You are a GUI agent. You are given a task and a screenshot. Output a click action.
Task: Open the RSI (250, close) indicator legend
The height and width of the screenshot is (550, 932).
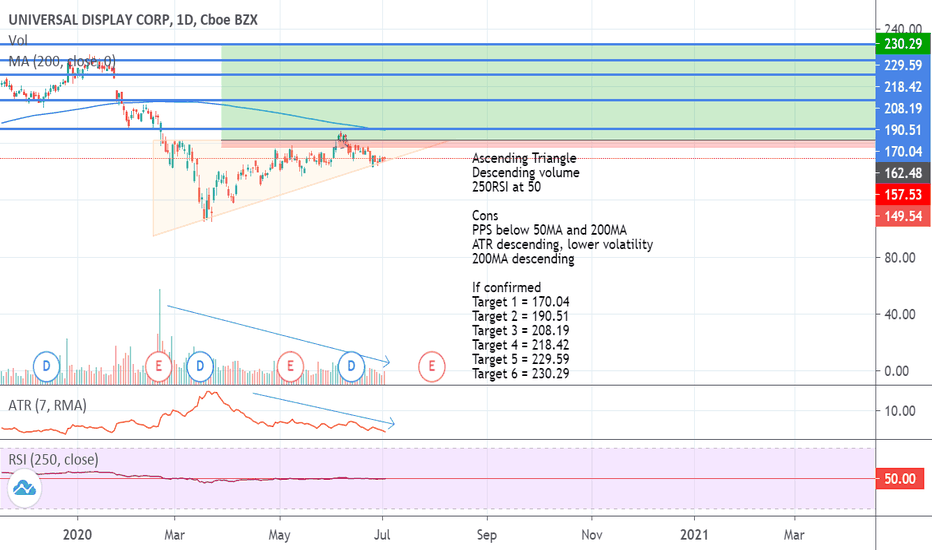[x=53, y=460]
